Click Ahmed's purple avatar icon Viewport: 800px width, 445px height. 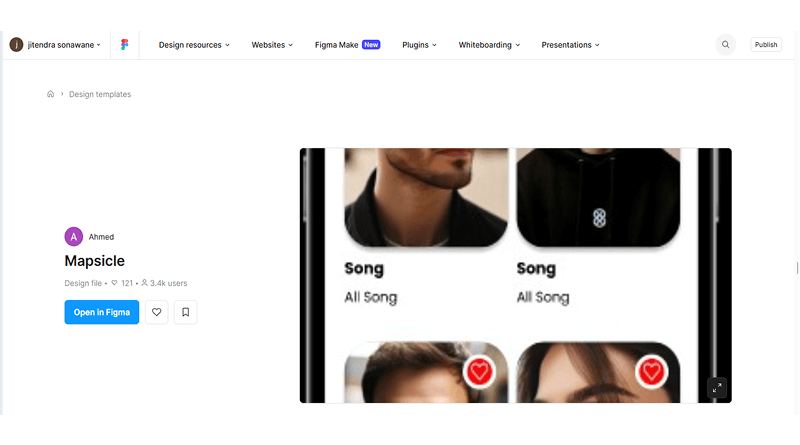[73, 237]
